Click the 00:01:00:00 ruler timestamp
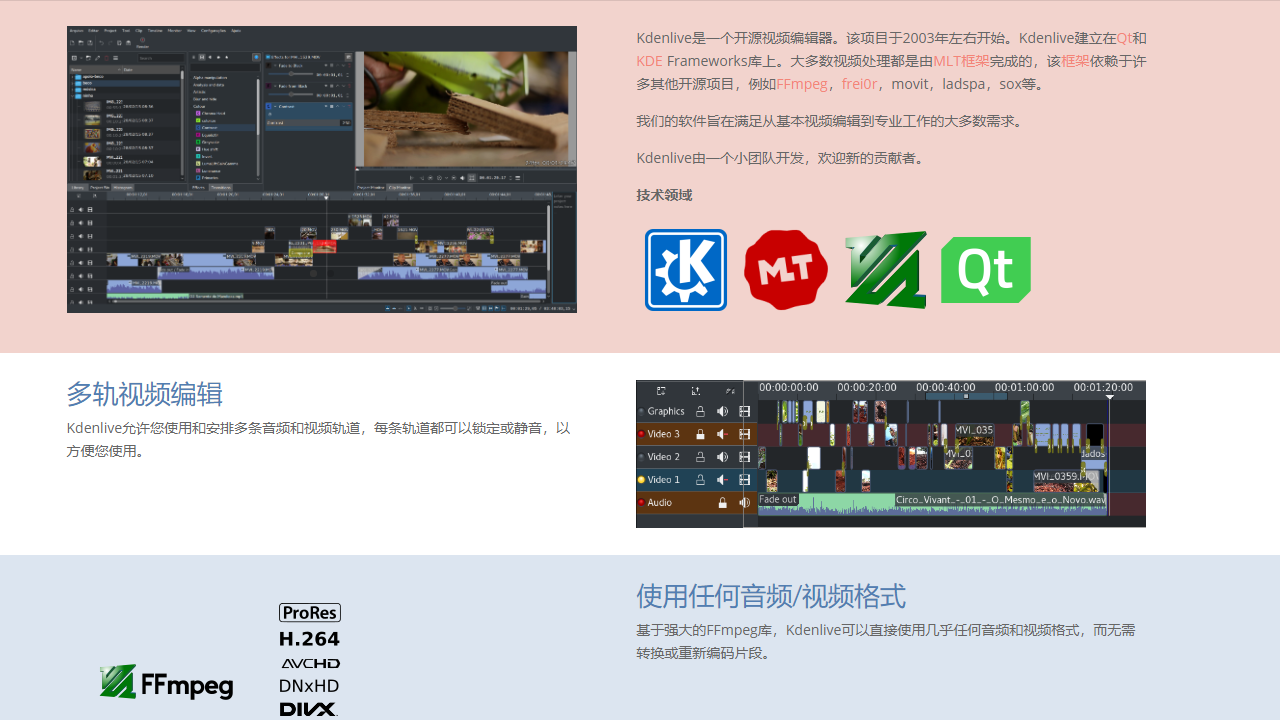 pos(1025,387)
